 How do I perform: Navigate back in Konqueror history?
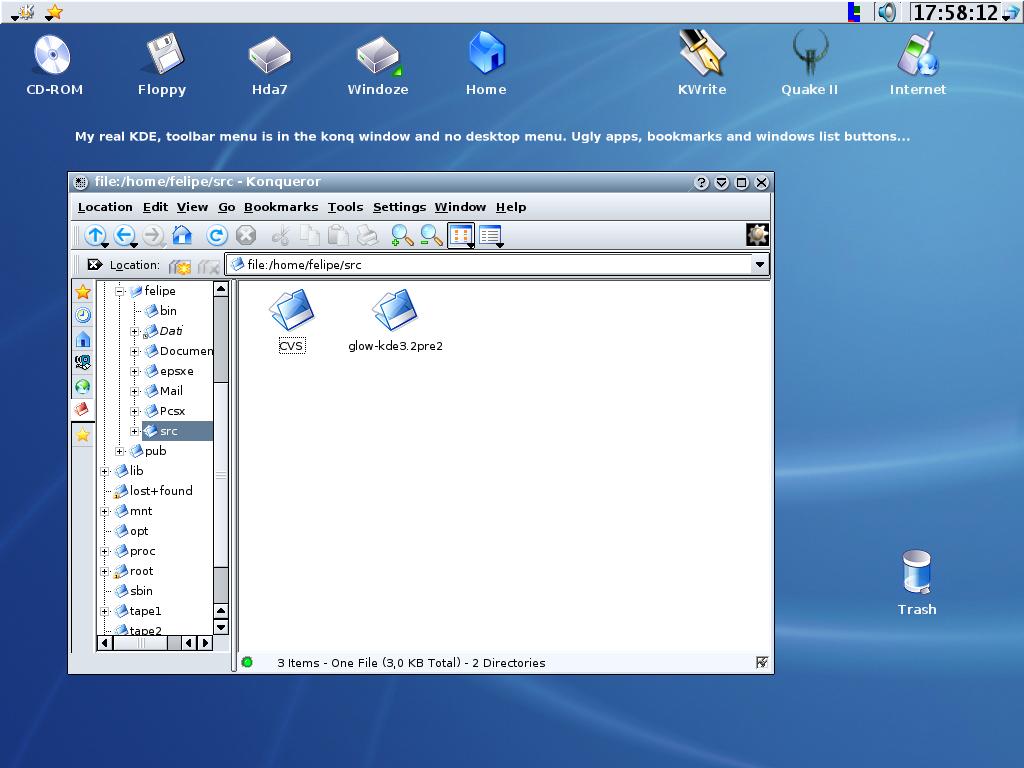124,235
